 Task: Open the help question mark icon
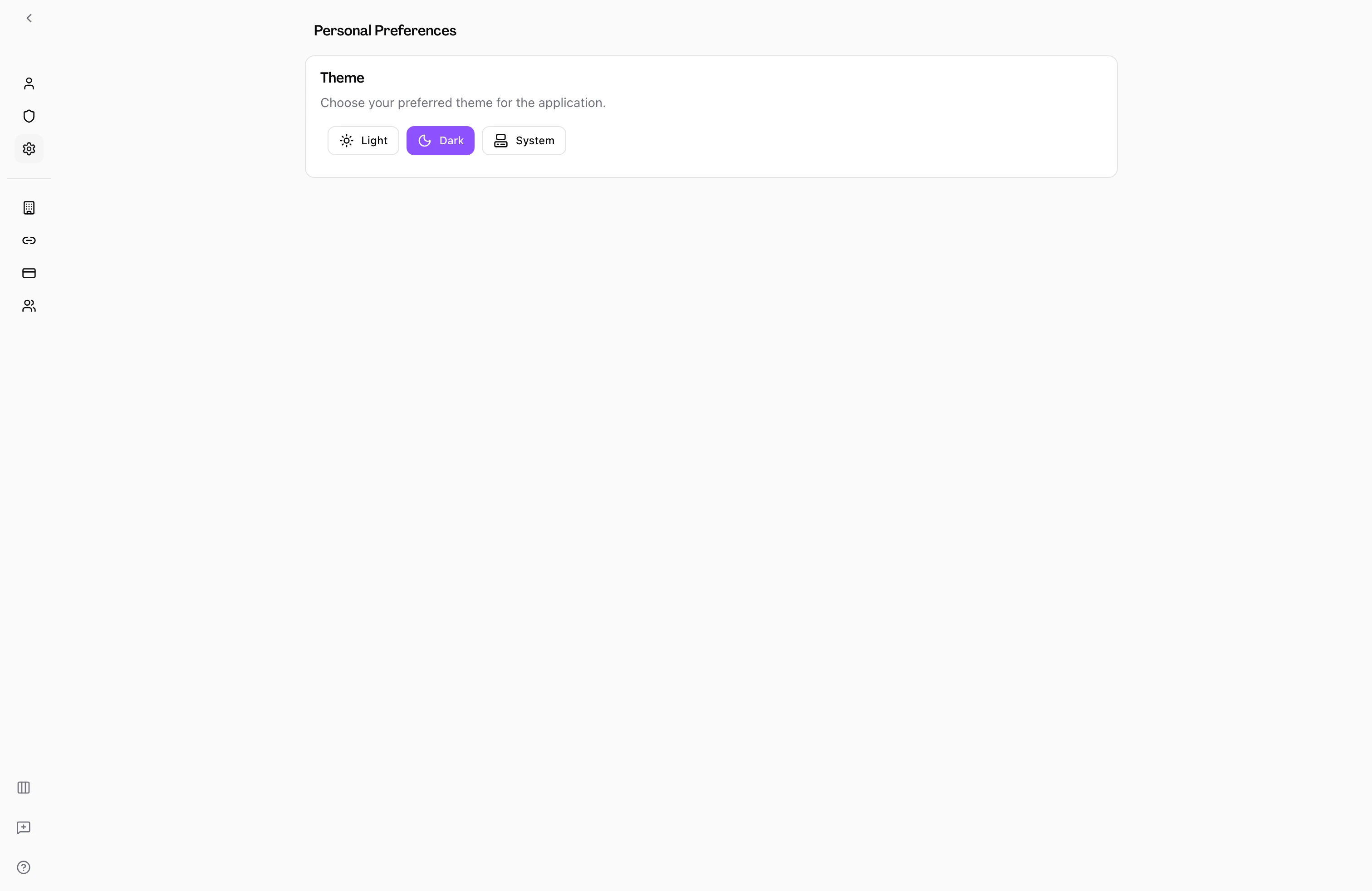coord(24,867)
